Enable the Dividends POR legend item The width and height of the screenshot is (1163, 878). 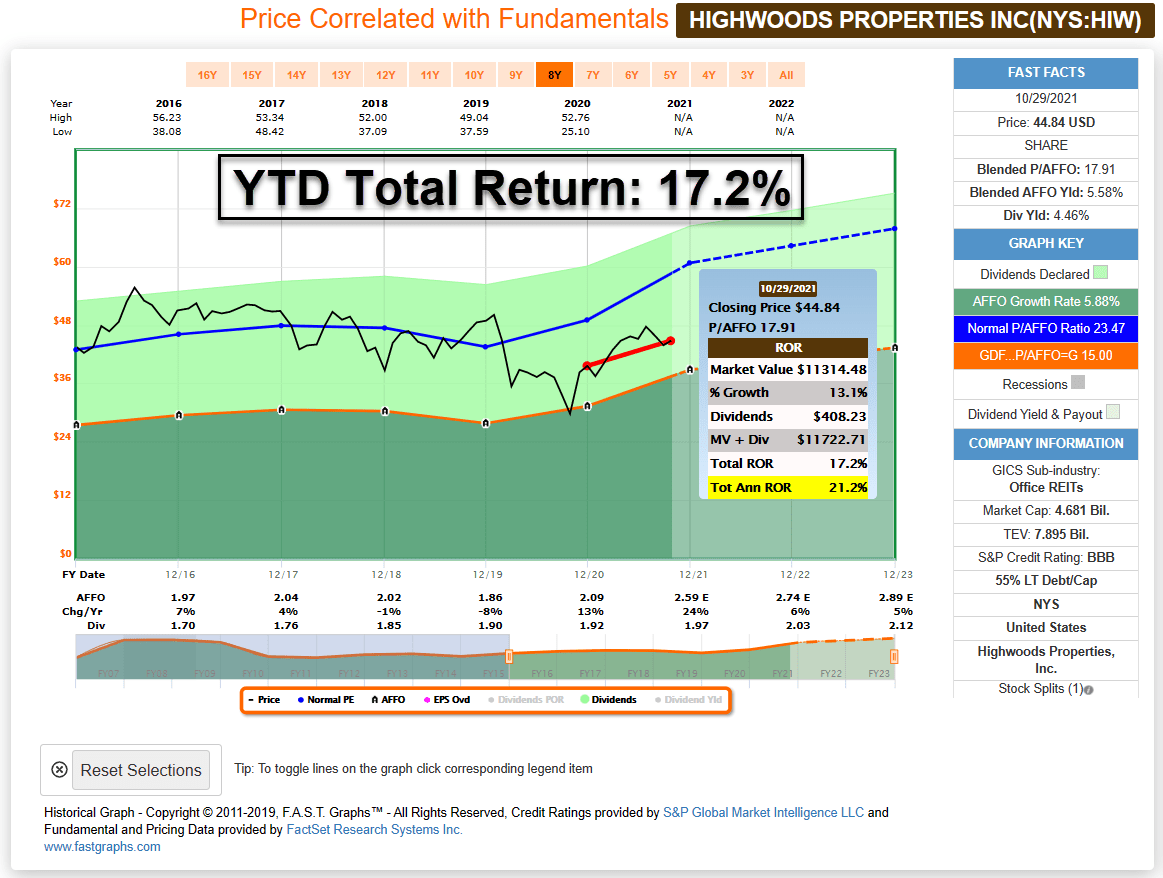pyautogui.click(x=526, y=700)
